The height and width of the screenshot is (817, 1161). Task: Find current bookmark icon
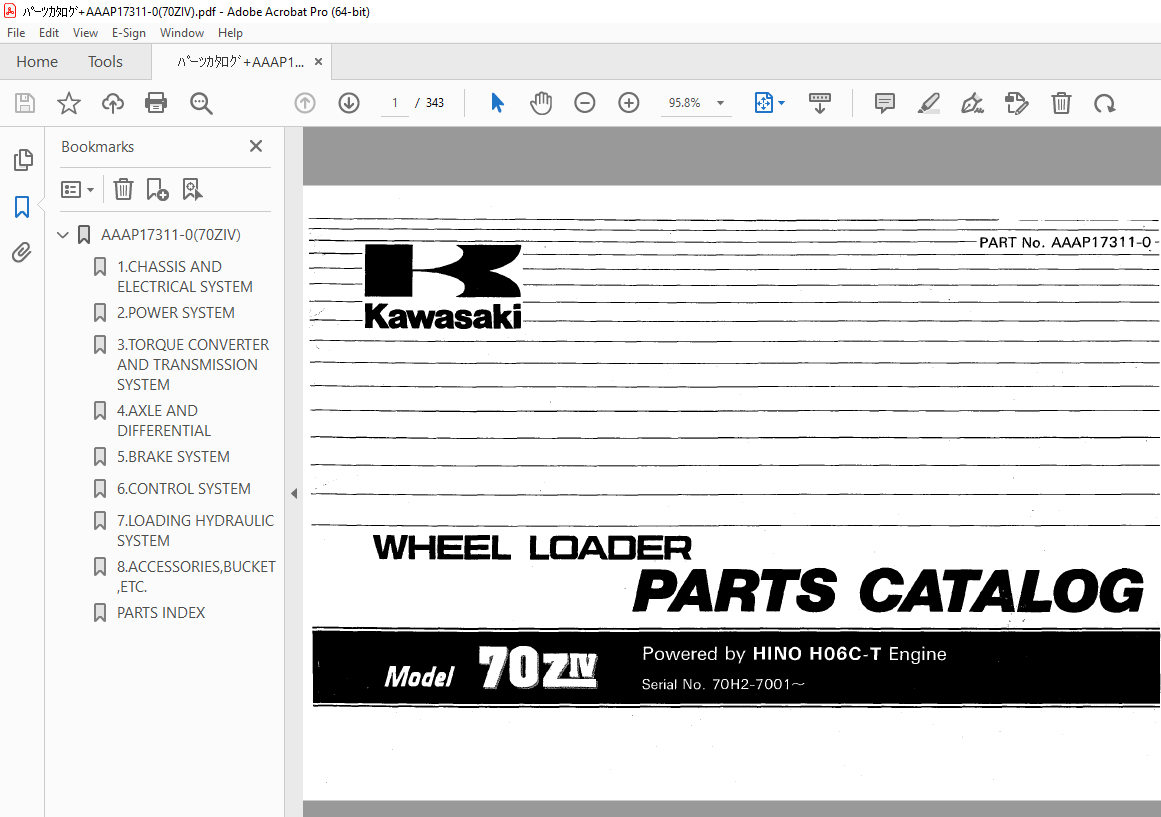(192, 190)
